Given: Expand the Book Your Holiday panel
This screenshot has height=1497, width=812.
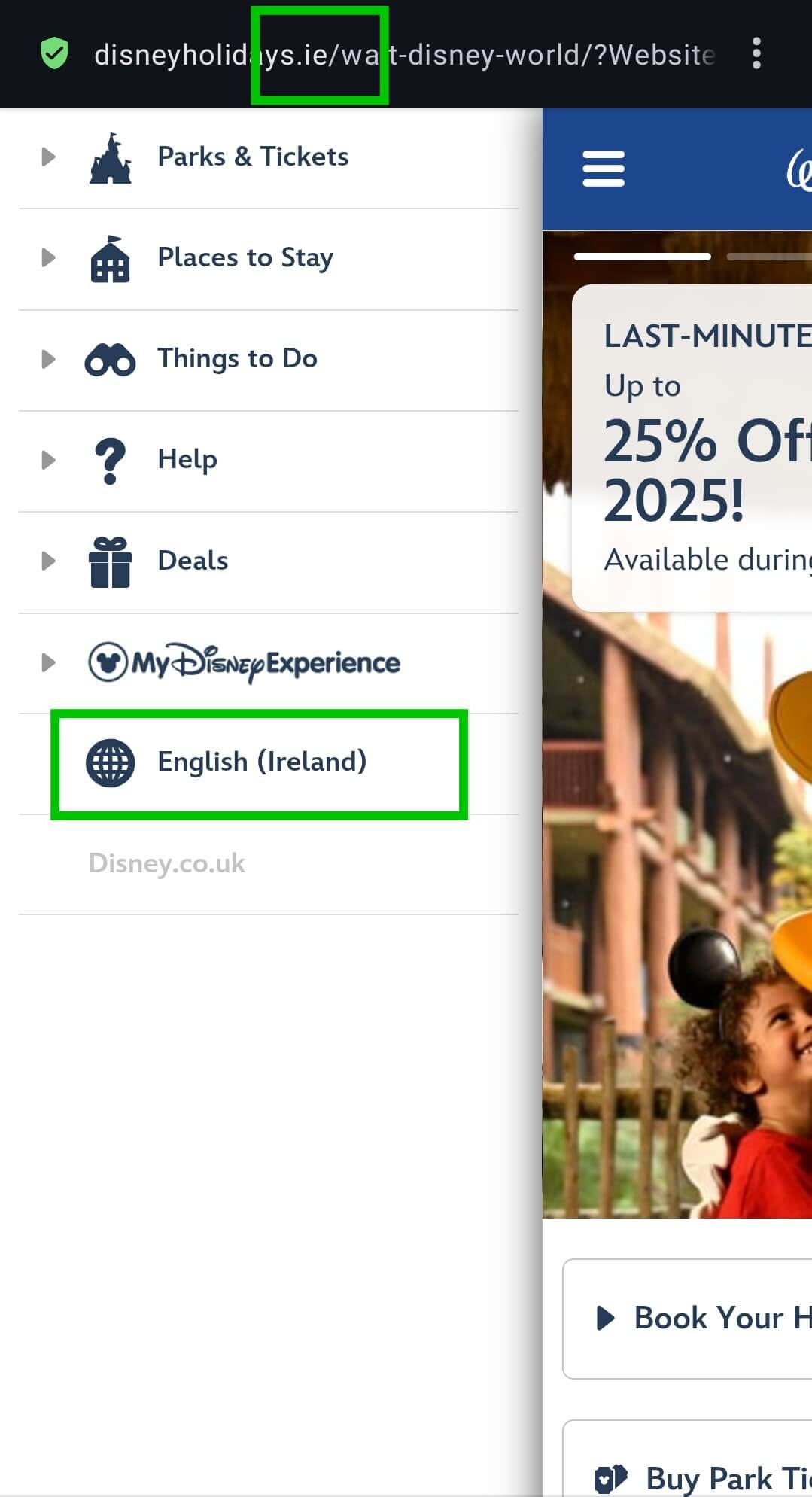Looking at the screenshot, I should (x=687, y=1319).
